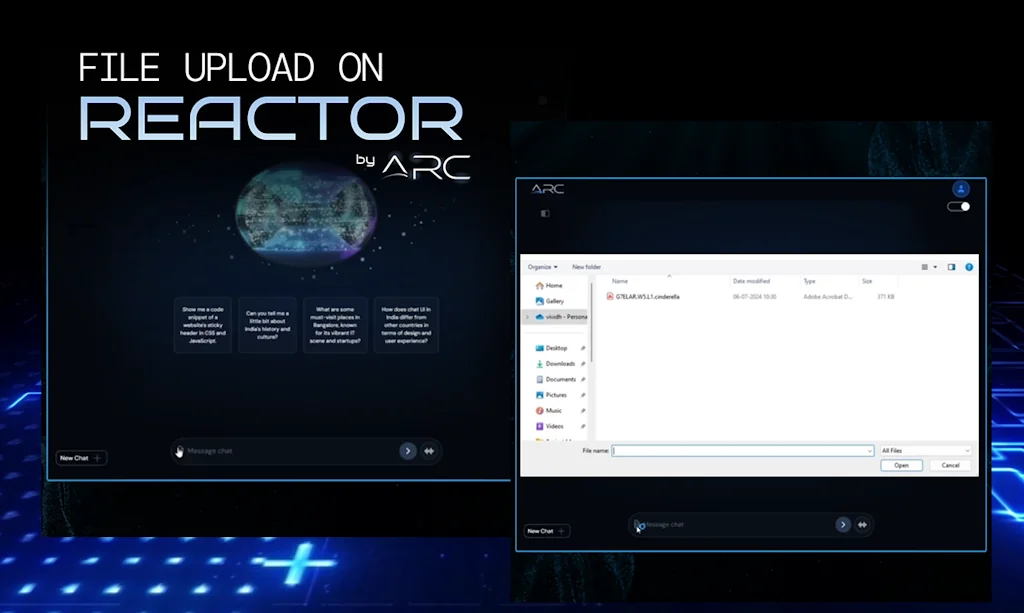Click the double-arrow icon next to the send button
Image resolution: width=1024 pixels, height=613 pixels.
point(862,524)
